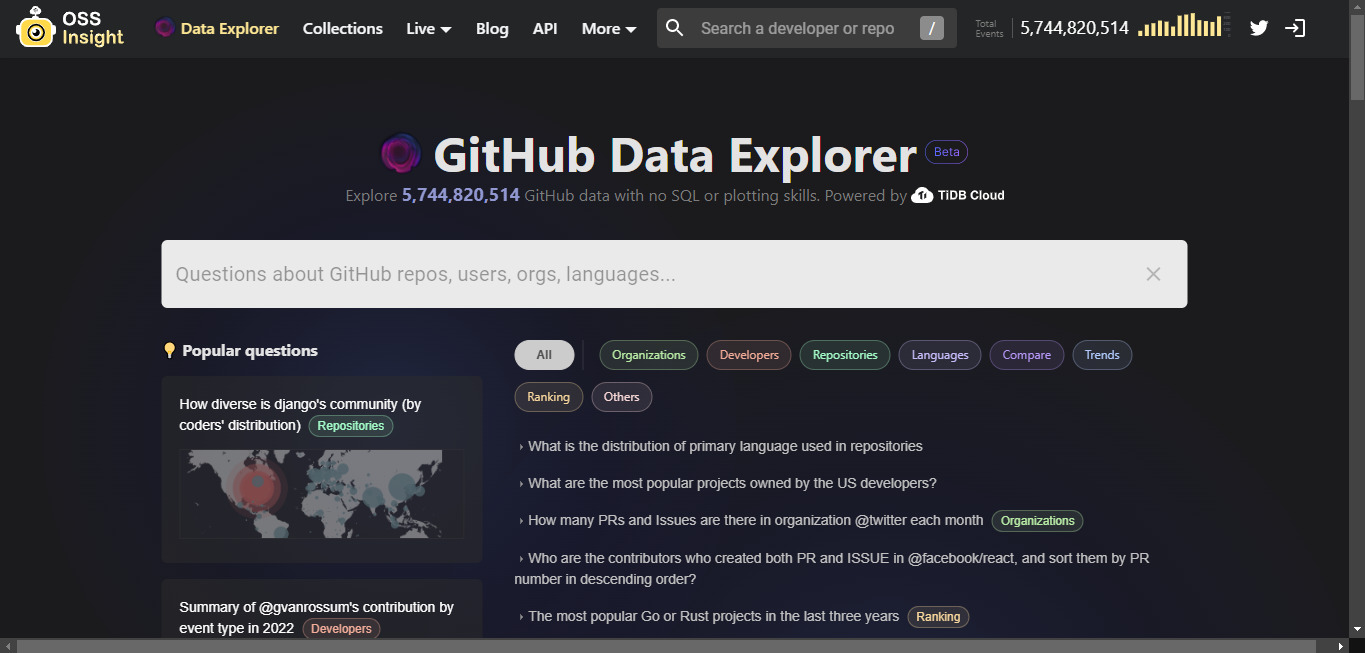Click Ranking tag beside Go or Rust question
Image resolution: width=1365 pixels, height=653 pixels.
[x=938, y=617]
